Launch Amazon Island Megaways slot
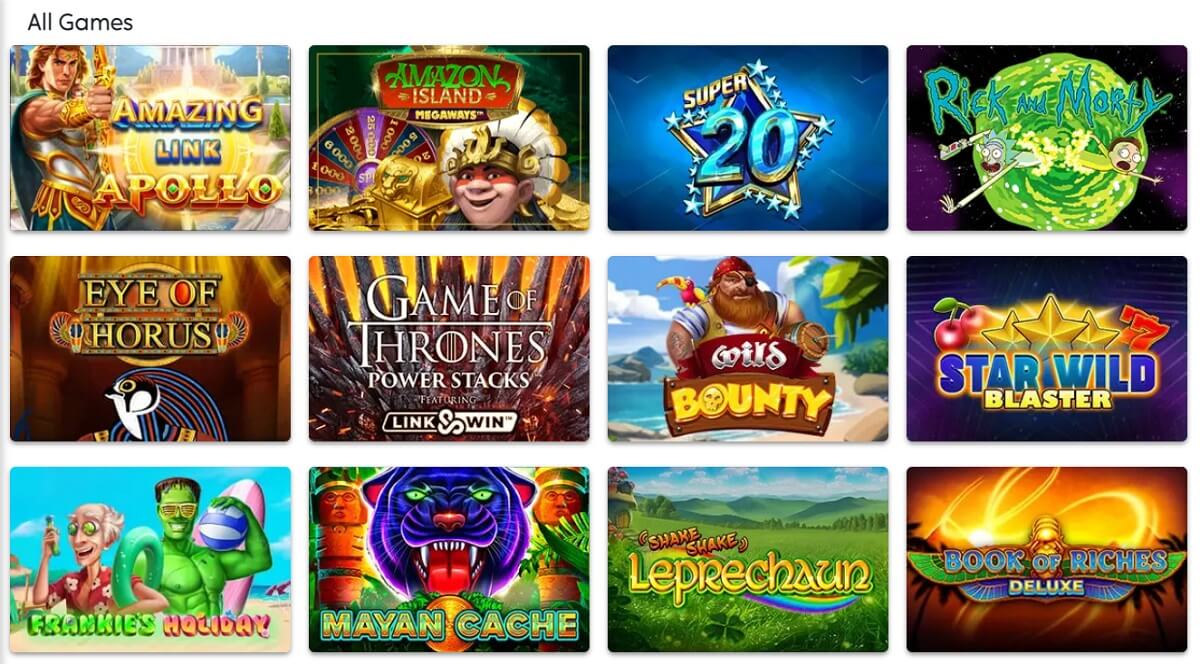The width and height of the screenshot is (1200, 664). tap(449, 138)
